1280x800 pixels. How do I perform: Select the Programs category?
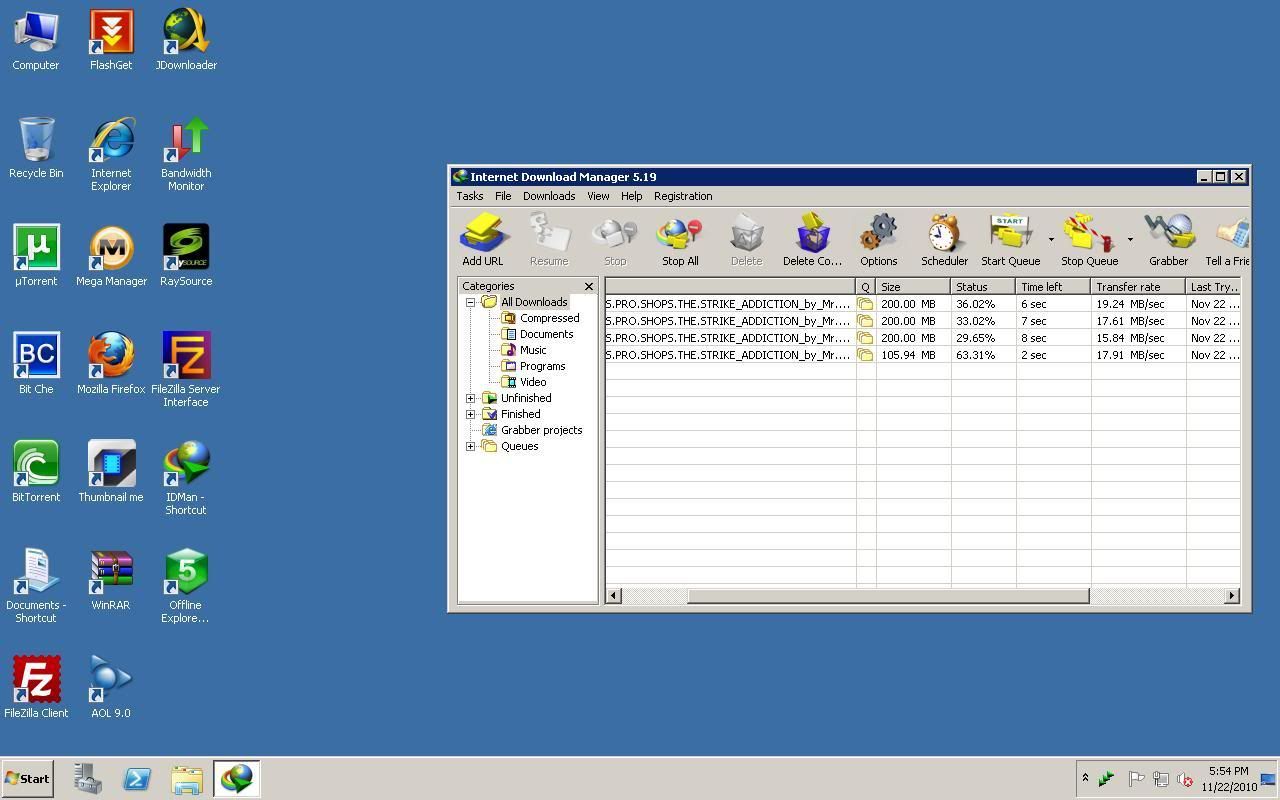542,366
